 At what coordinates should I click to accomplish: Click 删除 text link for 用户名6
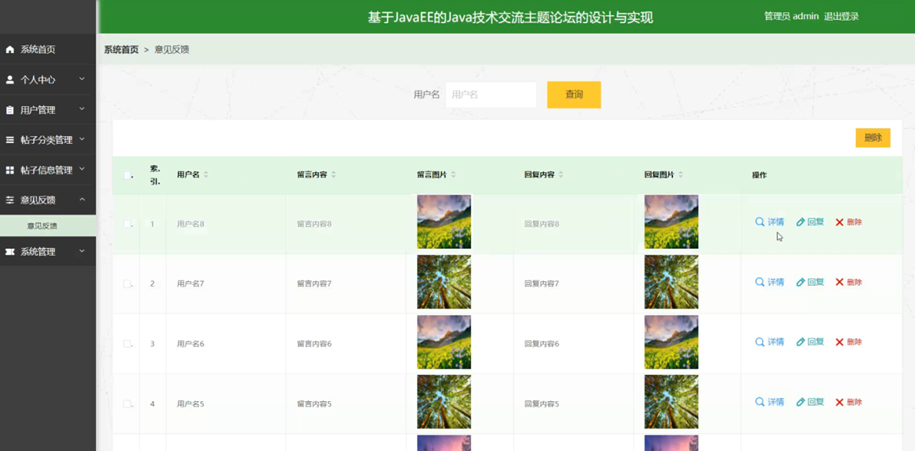(x=854, y=342)
